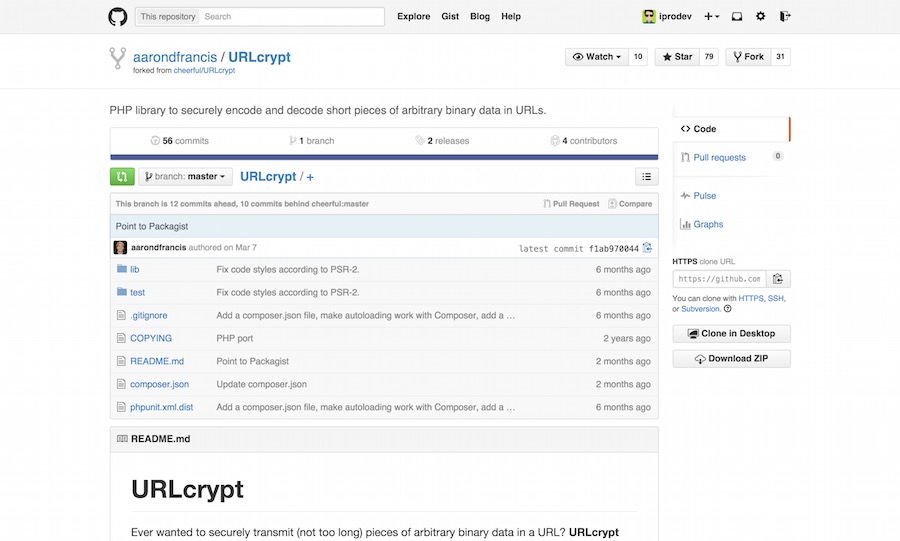Click the plus to create new file
This screenshot has width=900, height=541.
[x=310, y=177]
